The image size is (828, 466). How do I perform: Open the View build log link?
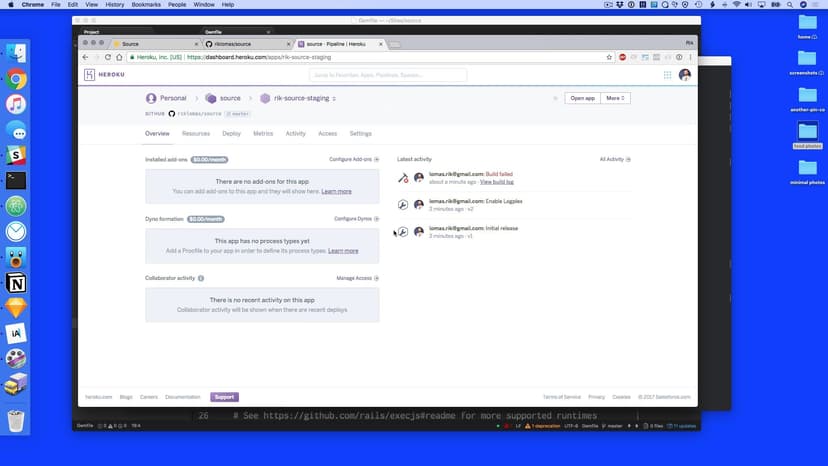click(497, 182)
